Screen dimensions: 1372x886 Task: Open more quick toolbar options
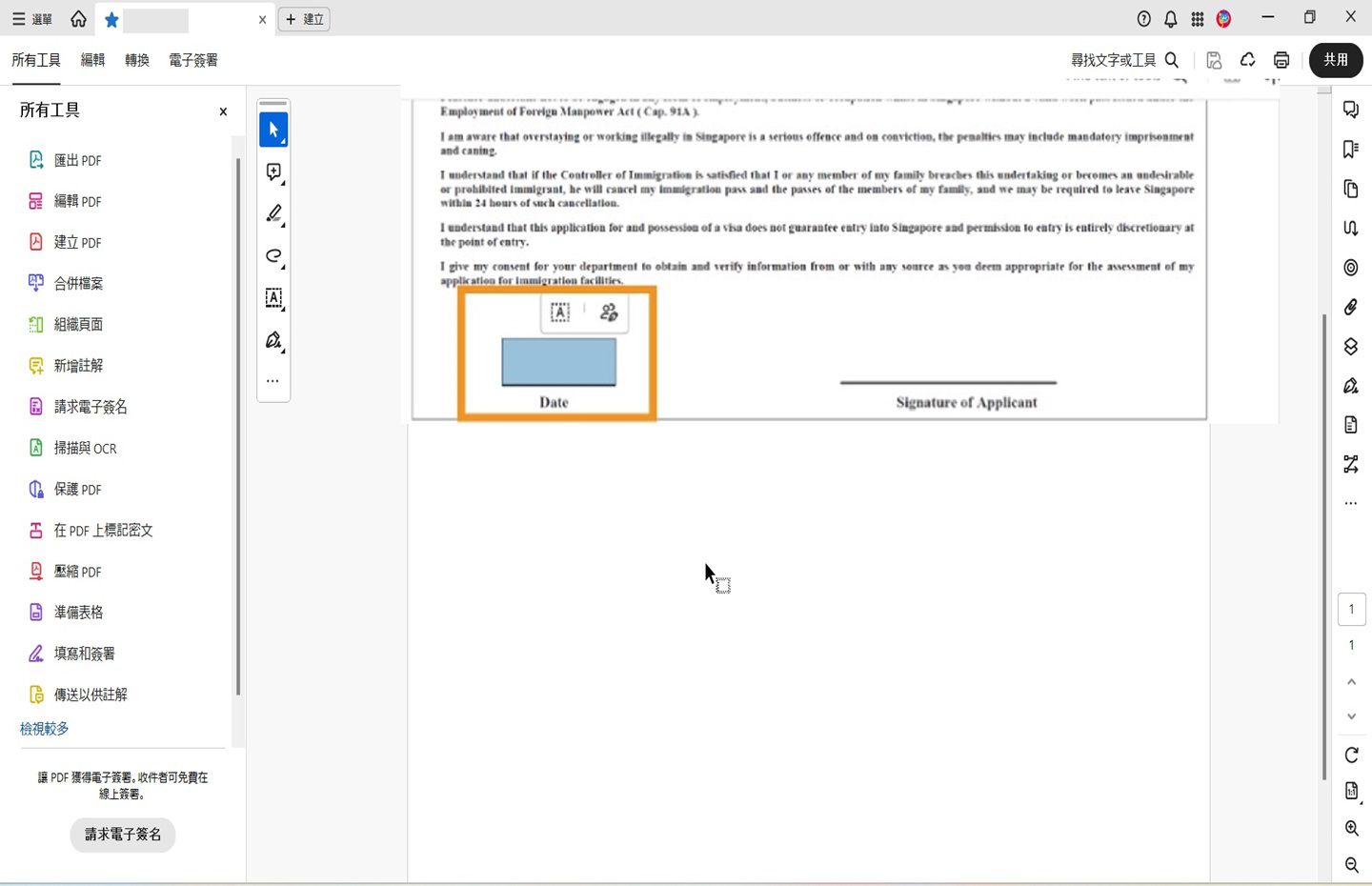pyautogui.click(x=272, y=381)
